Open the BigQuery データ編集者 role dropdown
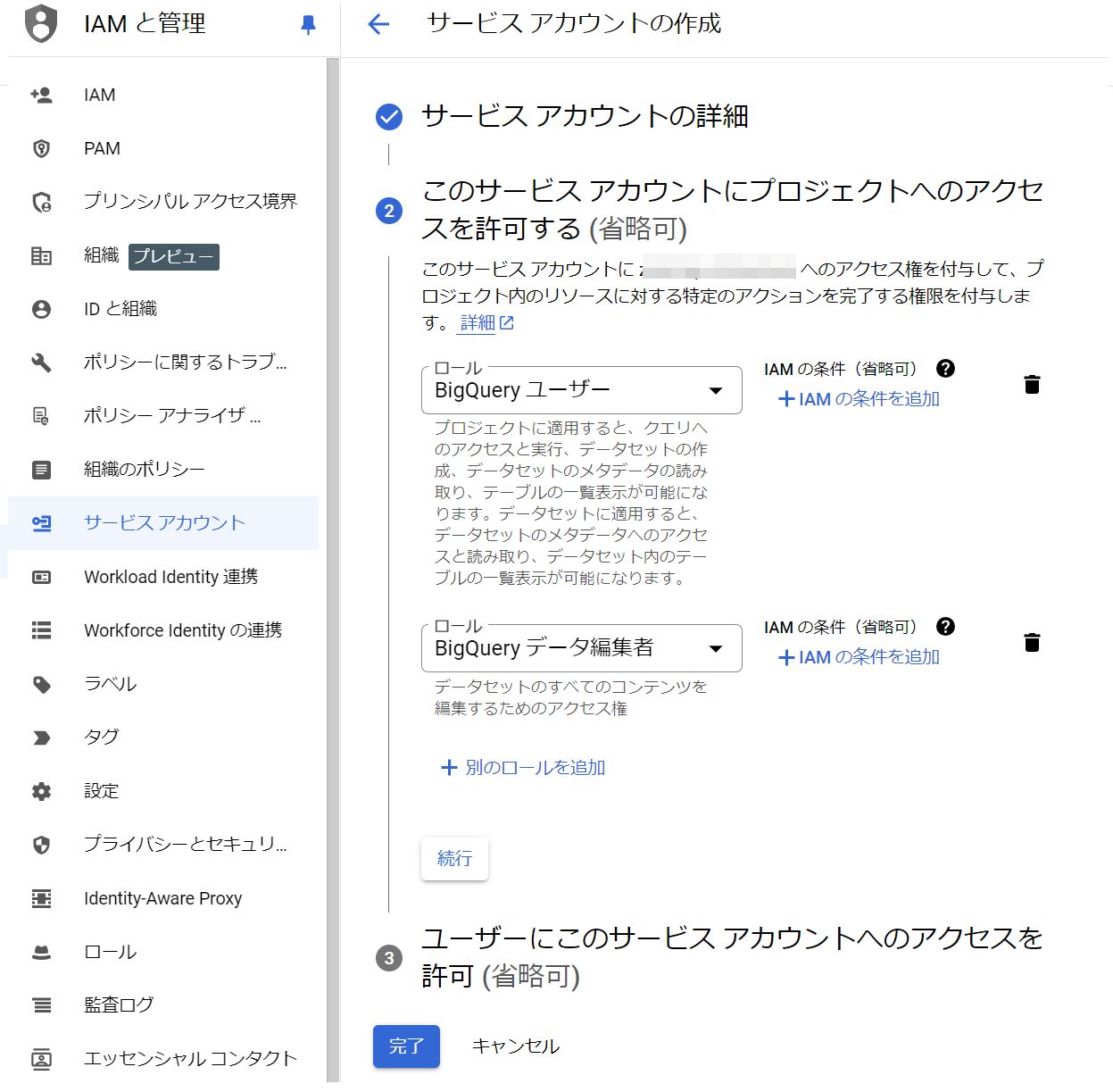The width and height of the screenshot is (1113, 1092). pyautogui.click(x=582, y=648)
